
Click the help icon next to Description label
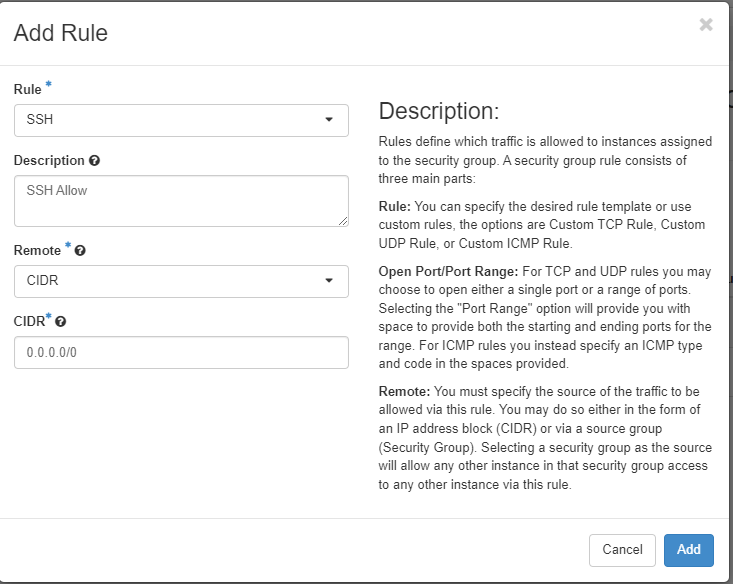pos(94,161)
